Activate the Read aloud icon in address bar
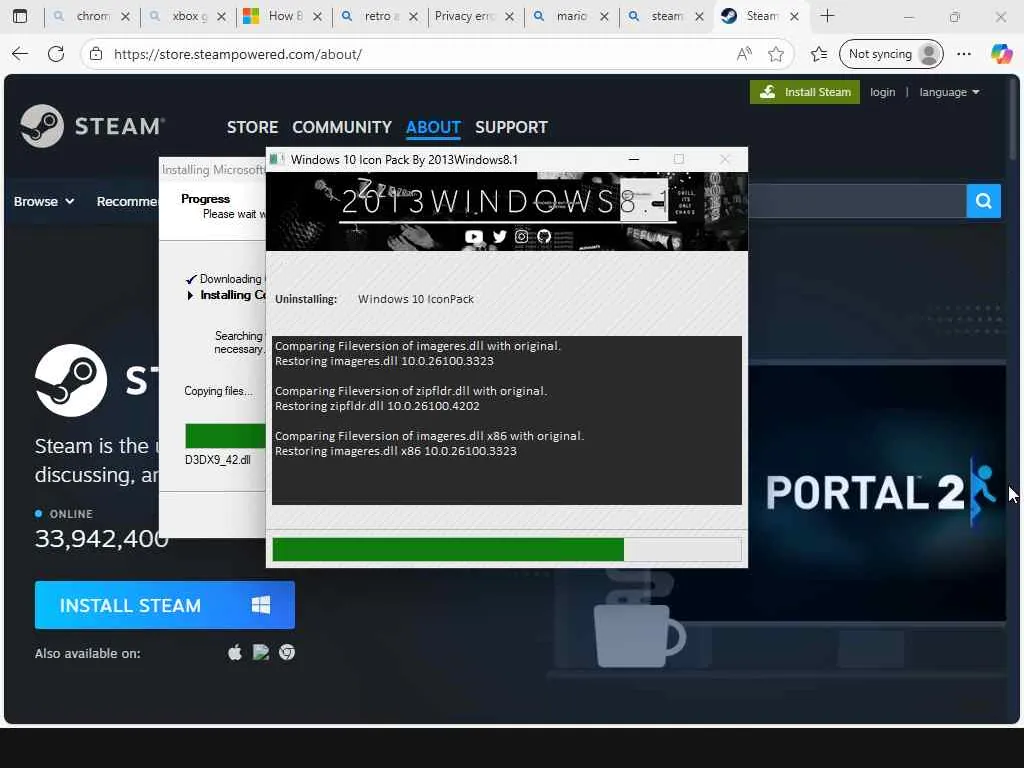The width and height of the screenshot is (1024, 768). (744, 54)
